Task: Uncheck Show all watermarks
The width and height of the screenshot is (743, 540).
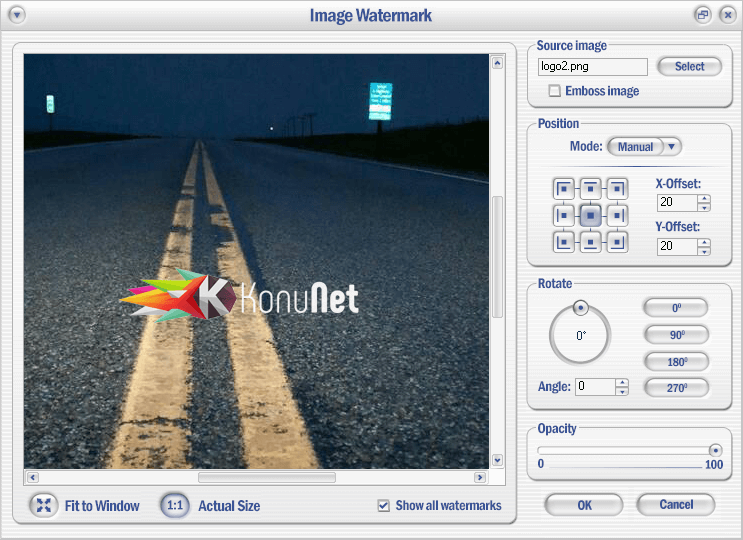Action: coord(383,505)
